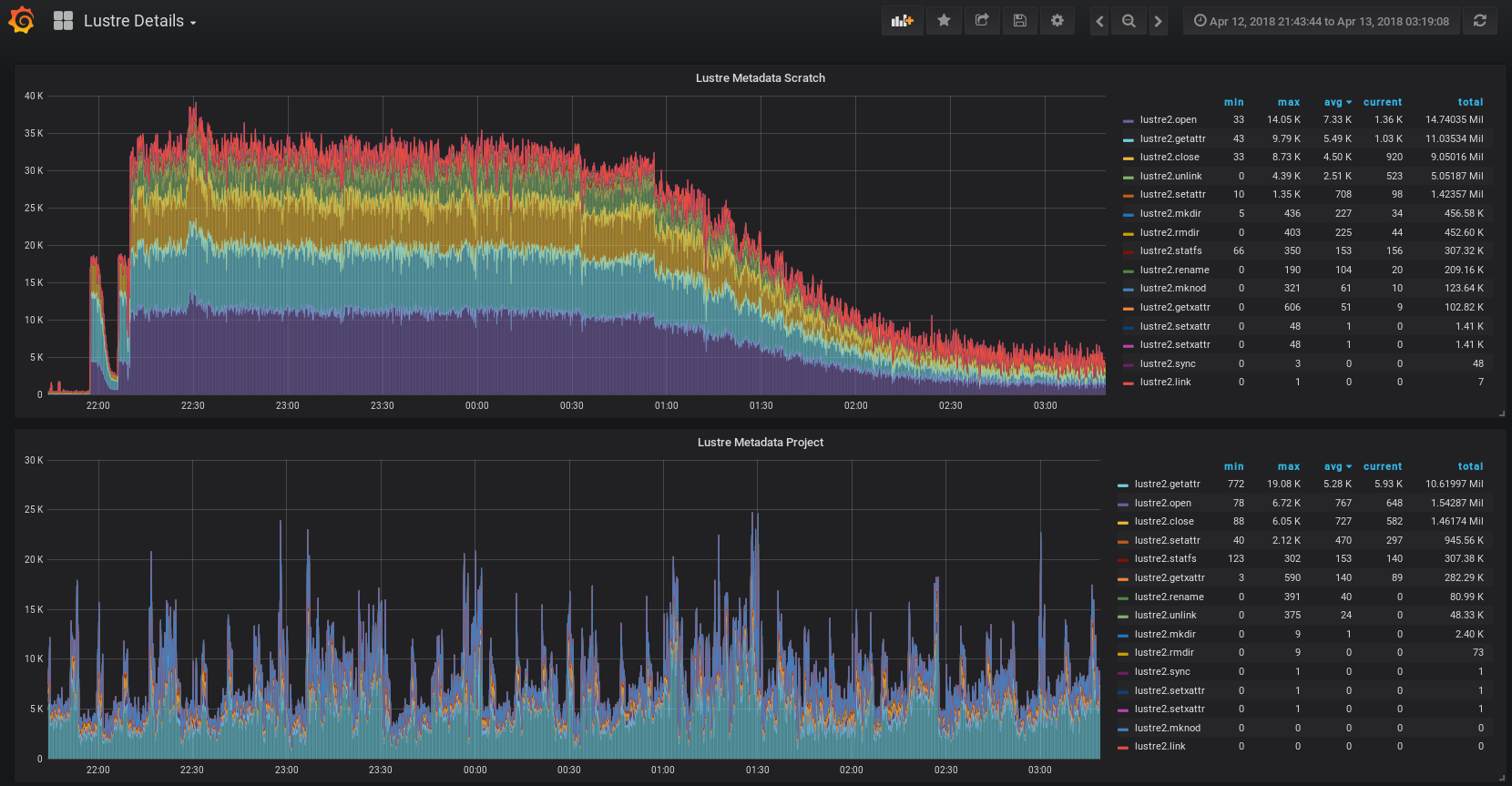Zoom out the time range
The image size is (1512, 786).
tap(1129, 21)
